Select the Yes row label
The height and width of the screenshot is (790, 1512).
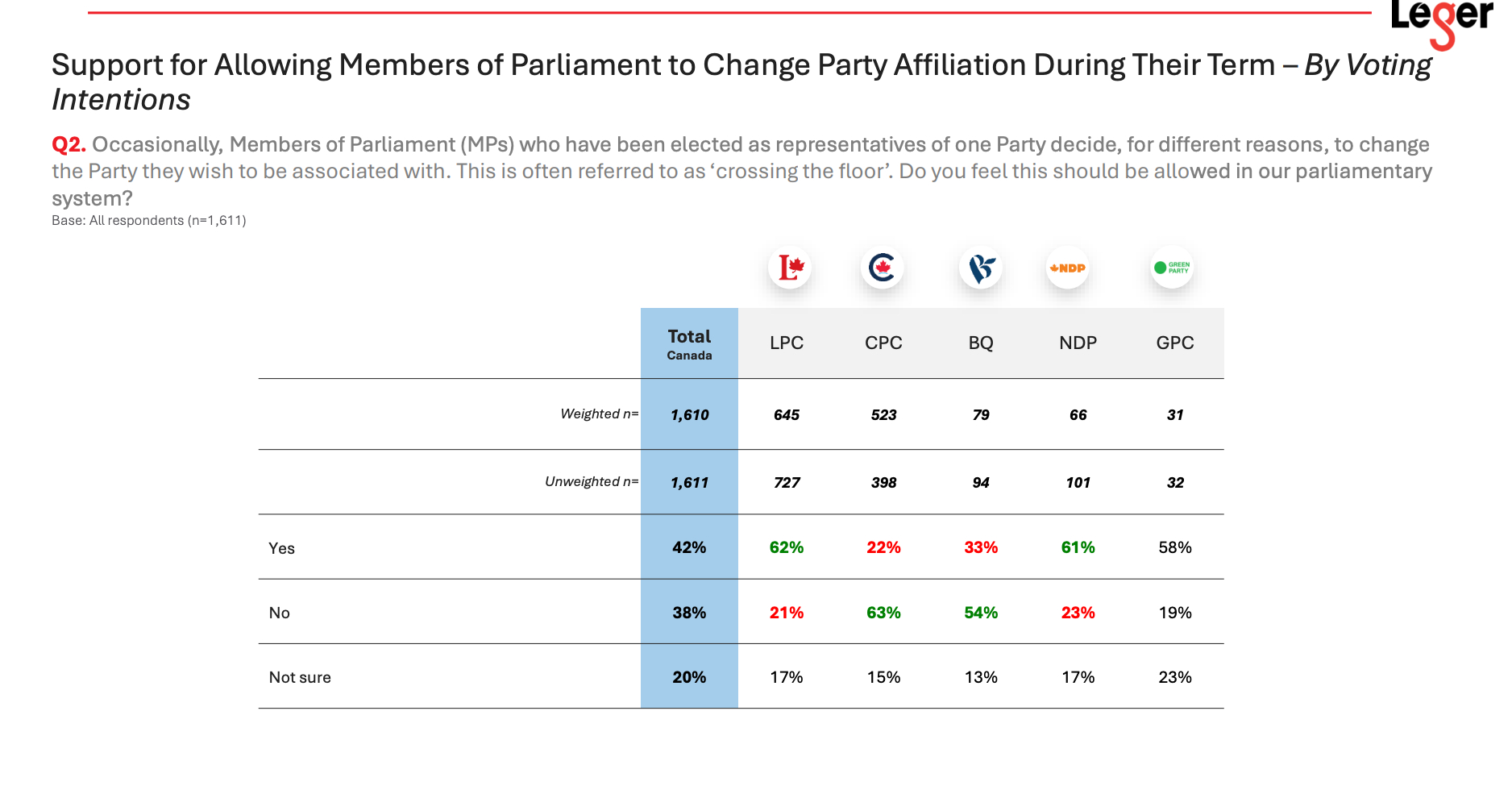click(282, 549)
